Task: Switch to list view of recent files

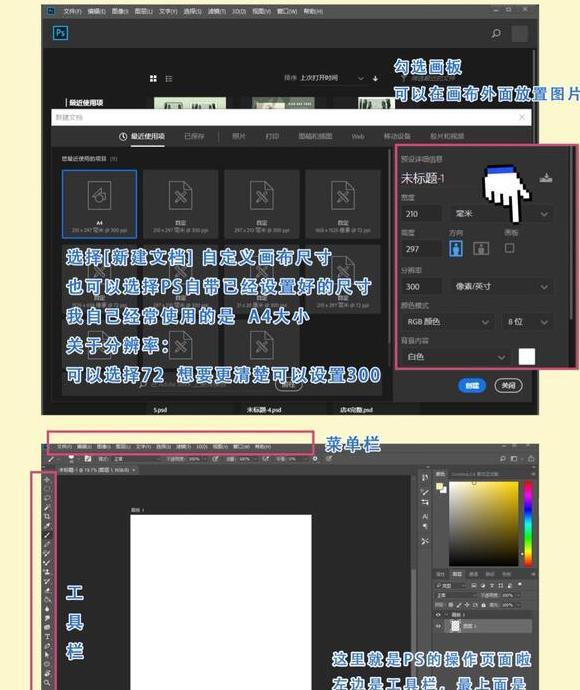Action: [169, 78]
